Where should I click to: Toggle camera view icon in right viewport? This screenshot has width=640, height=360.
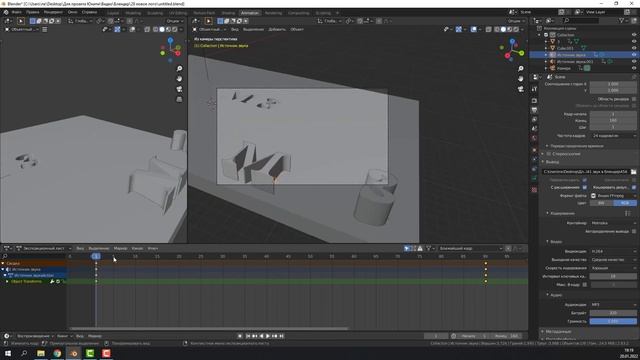520,89
